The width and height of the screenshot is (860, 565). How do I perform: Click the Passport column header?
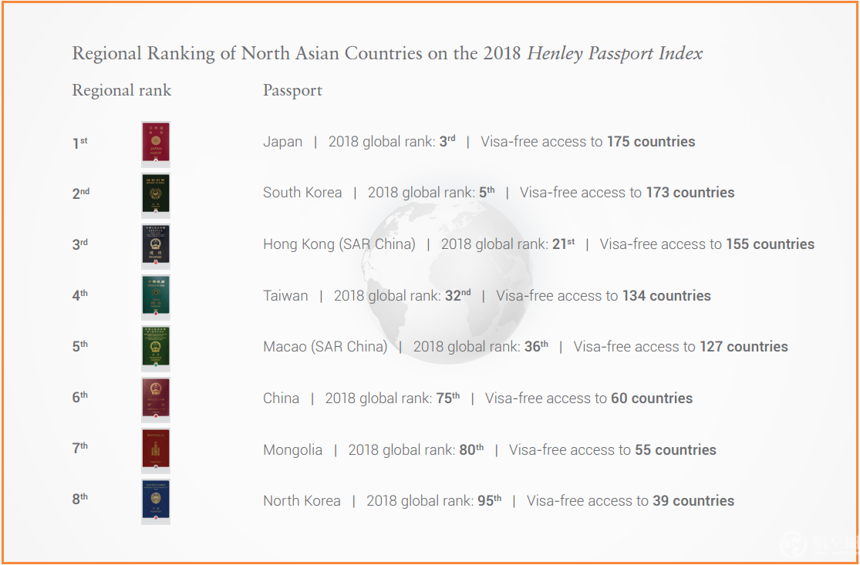tap(292, 90)
